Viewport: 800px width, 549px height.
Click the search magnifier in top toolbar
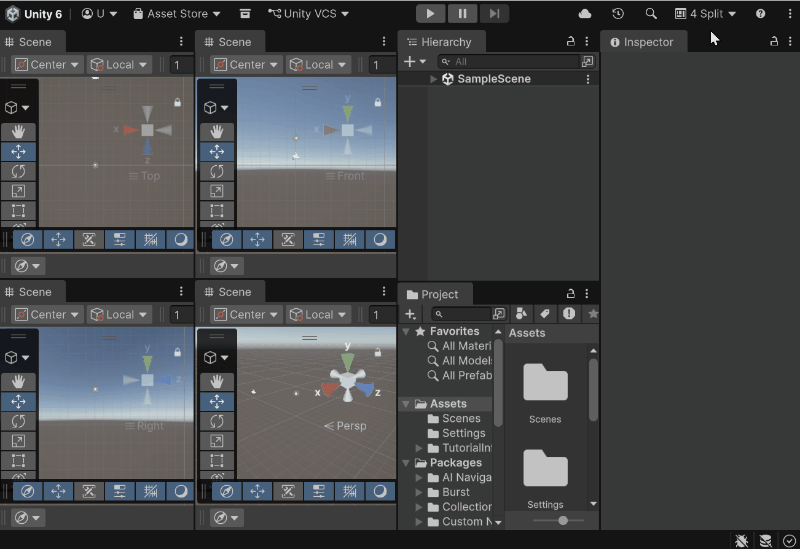tap(651, 14)
